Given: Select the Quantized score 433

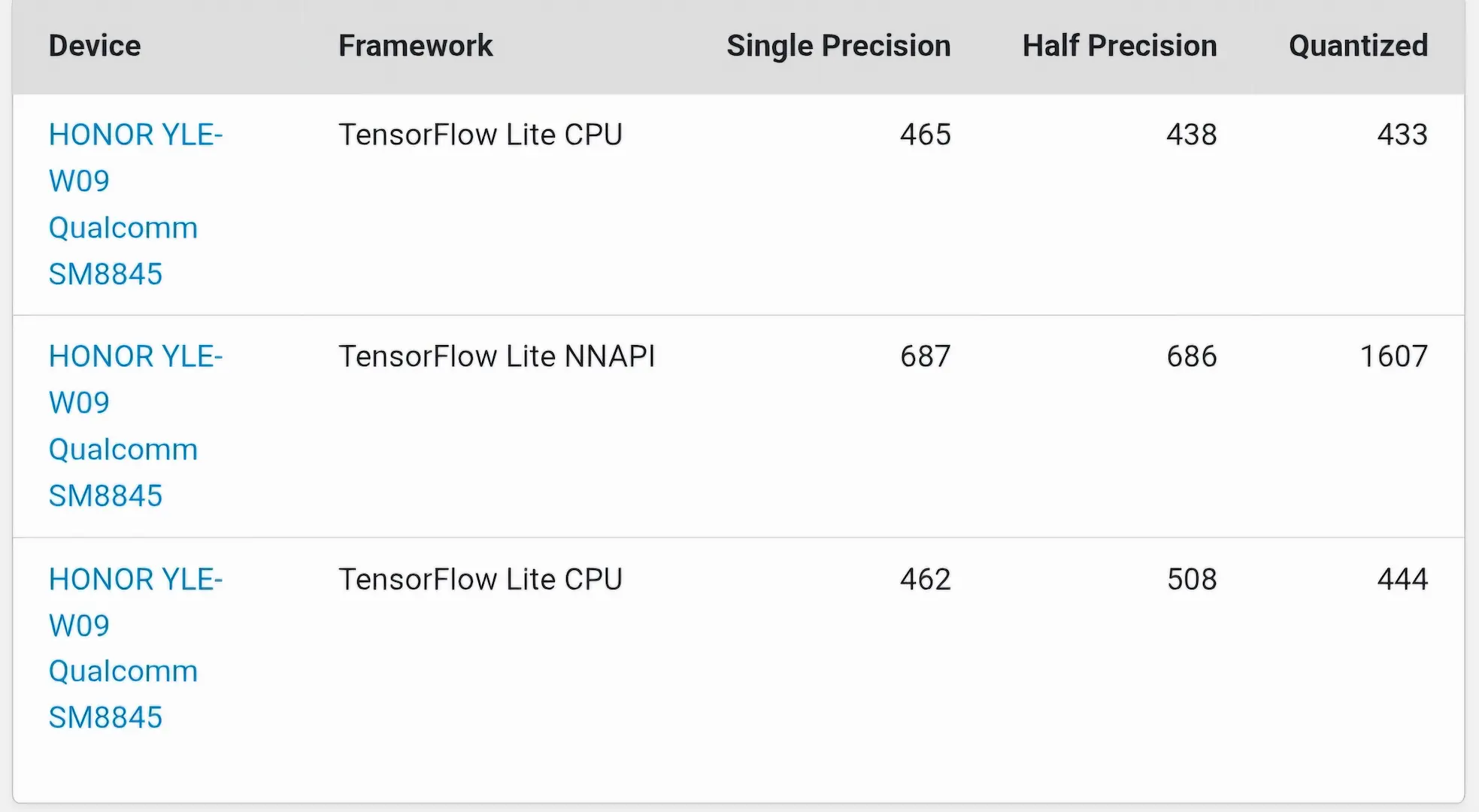Looking at the screenshot, I should [1402, 135].
